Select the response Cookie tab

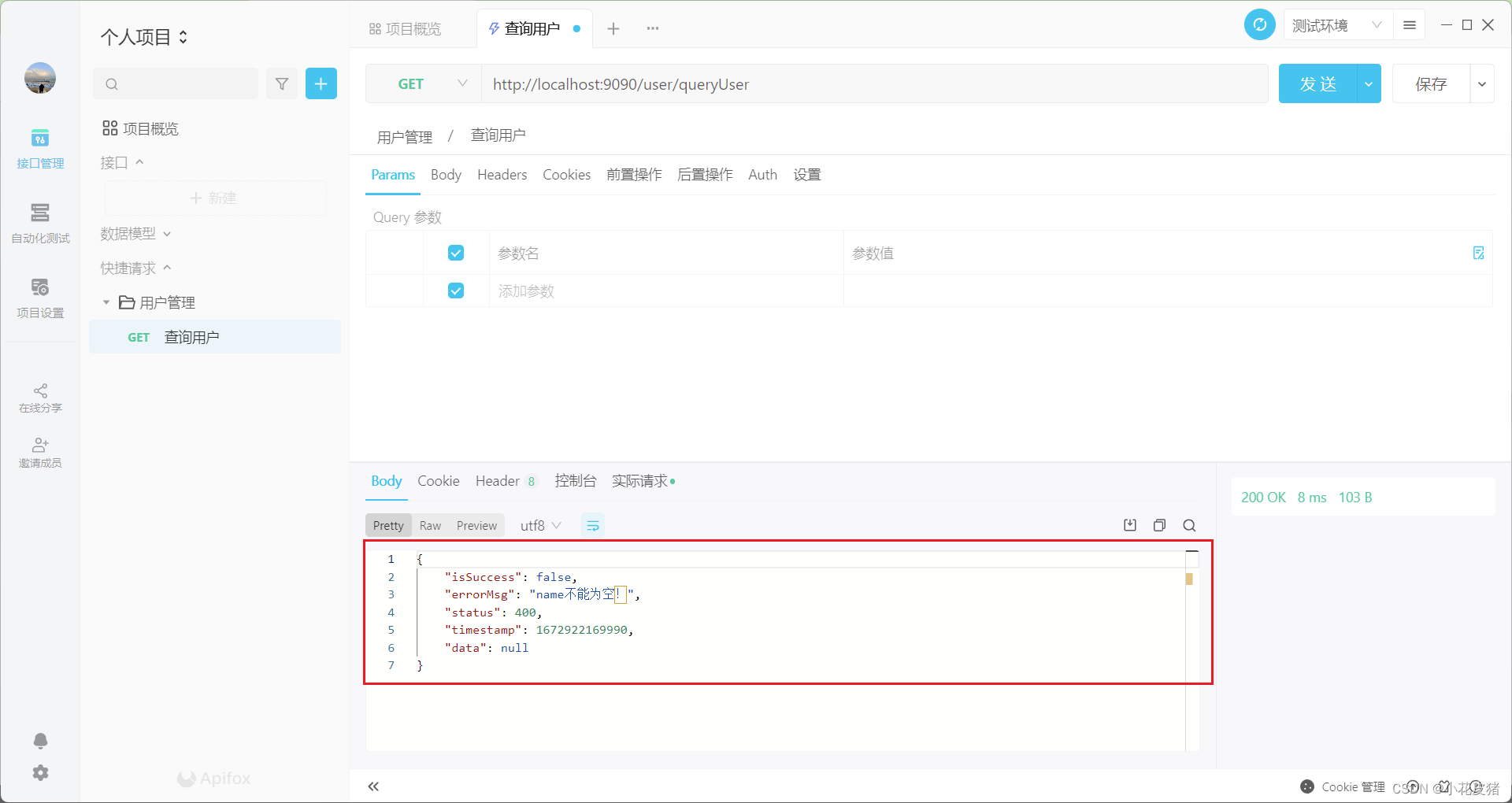[439, 481]
